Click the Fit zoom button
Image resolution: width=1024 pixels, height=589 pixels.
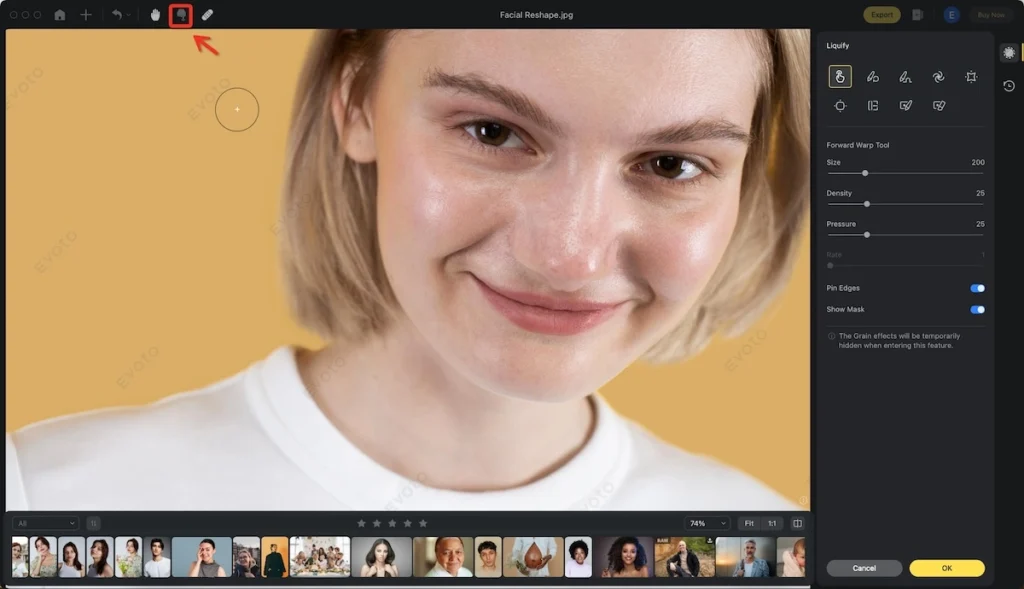pos(749,523)
